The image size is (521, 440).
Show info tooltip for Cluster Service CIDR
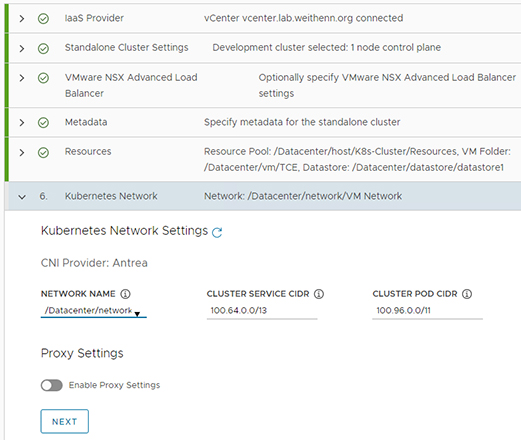(319, 294)
